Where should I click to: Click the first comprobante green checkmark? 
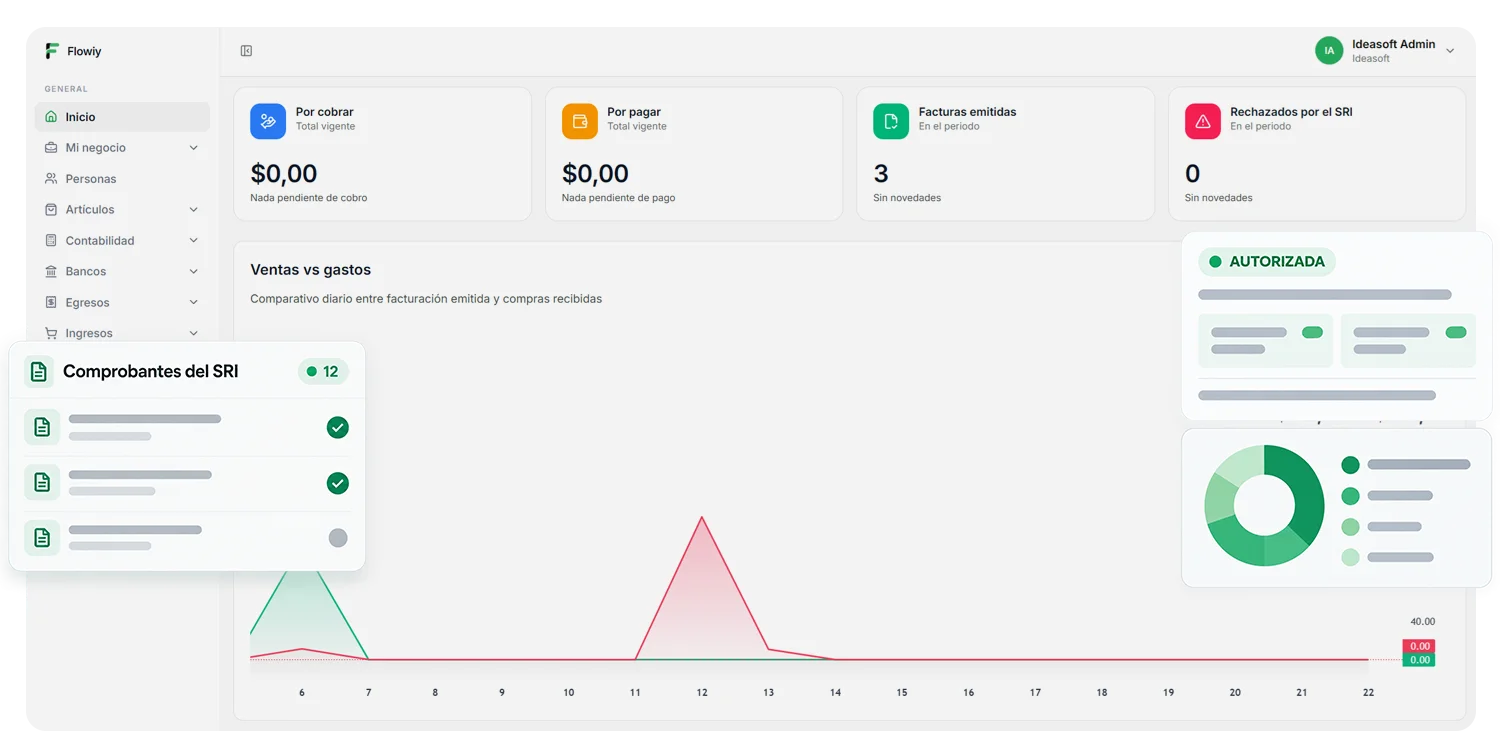click(x=338, y=428)
